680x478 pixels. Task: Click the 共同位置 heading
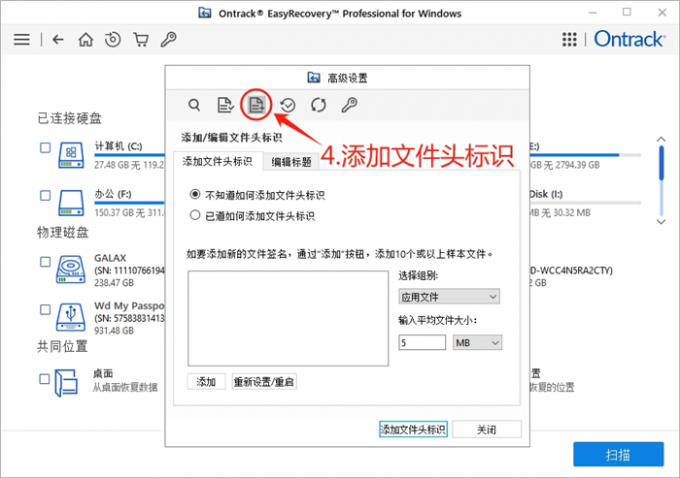pyautogui.click(x=63, y=347)
